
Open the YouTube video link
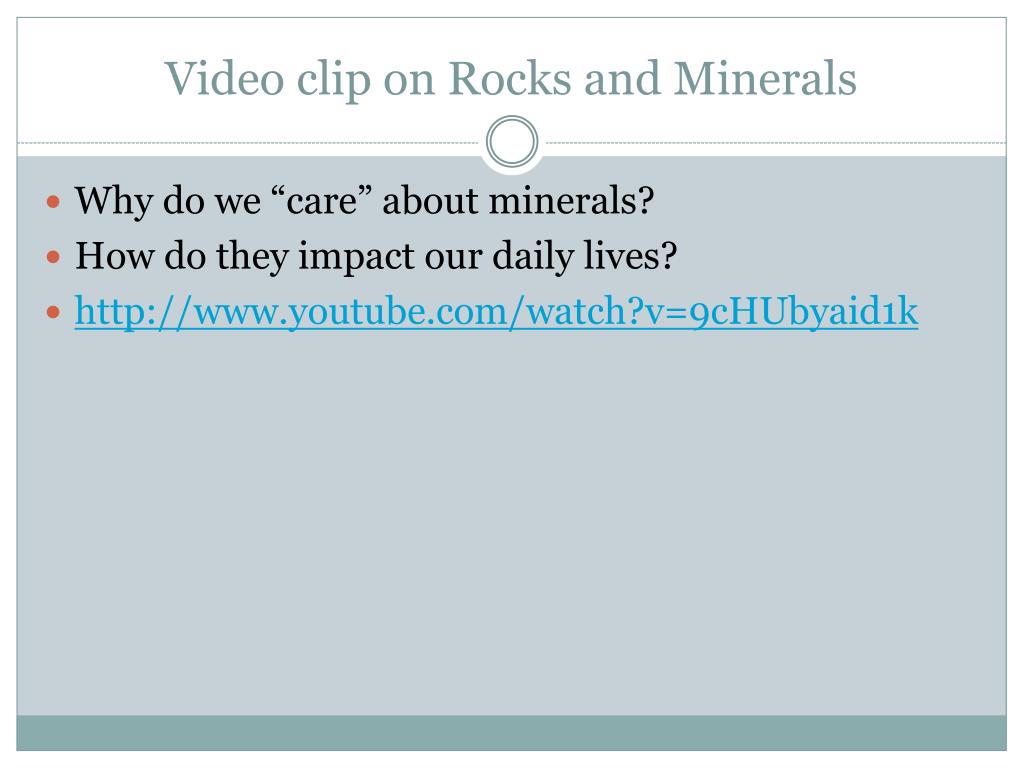496,312
